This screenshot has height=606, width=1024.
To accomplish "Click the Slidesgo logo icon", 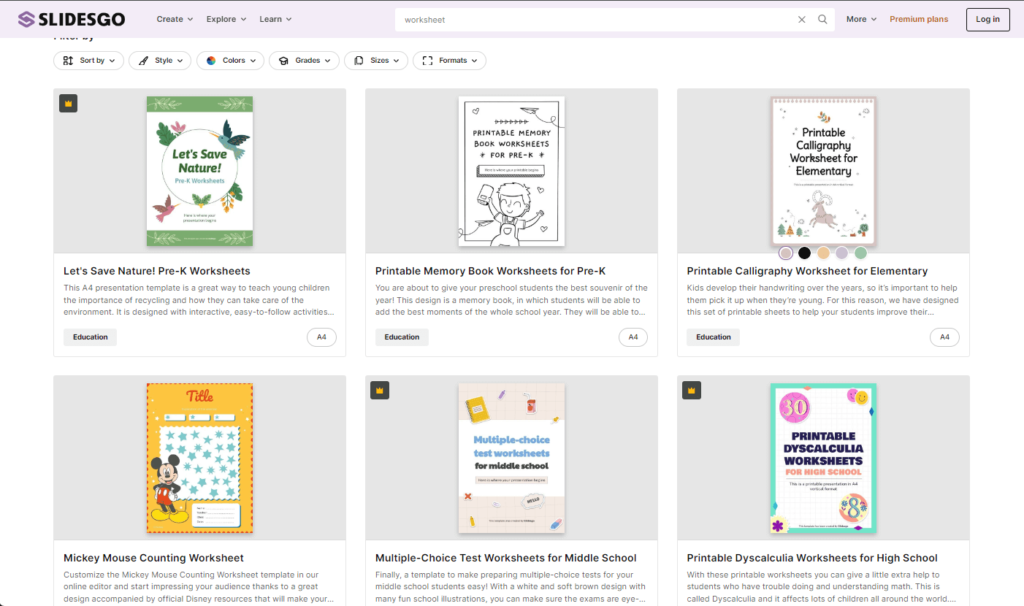I will coord(27,19).
